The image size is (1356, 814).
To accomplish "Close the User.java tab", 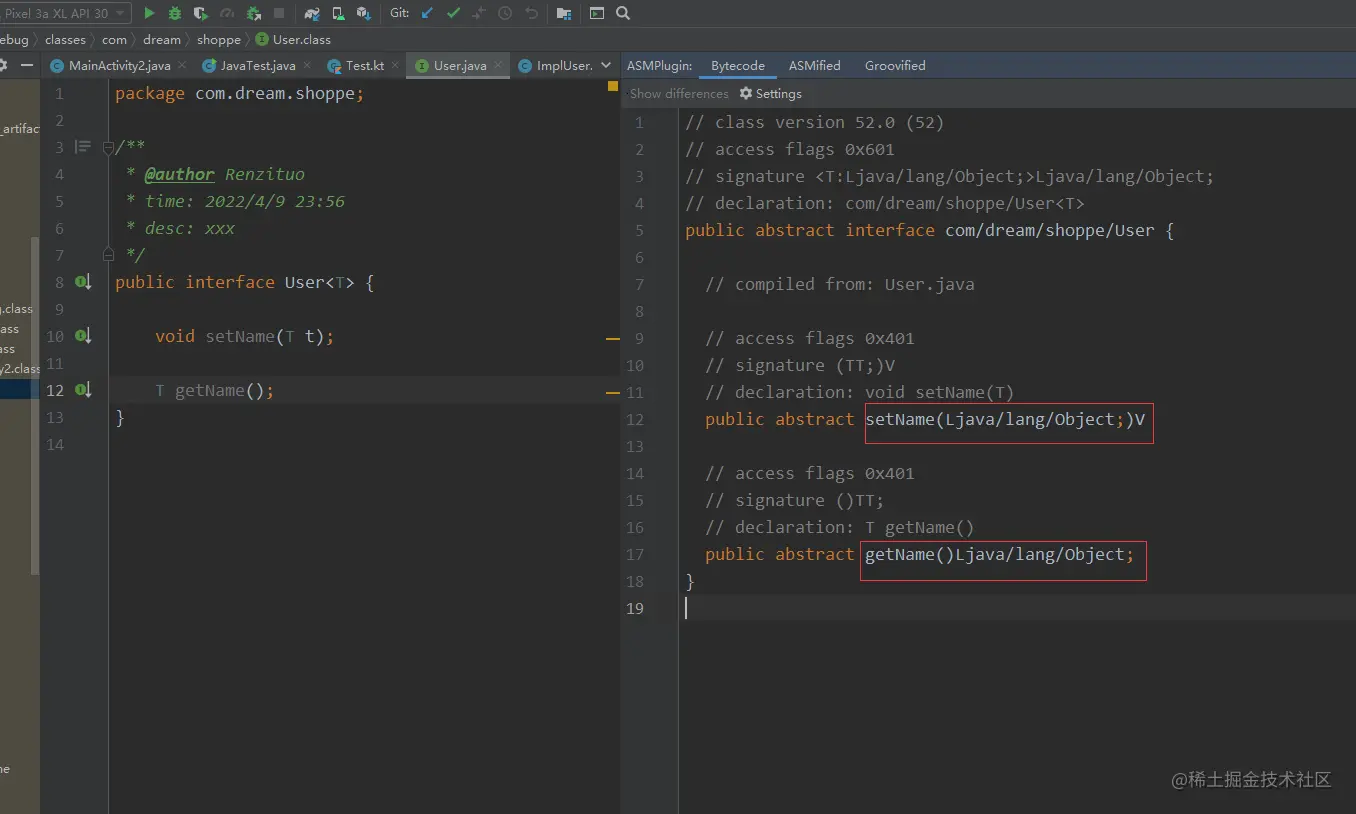I will tap(498, 65).
